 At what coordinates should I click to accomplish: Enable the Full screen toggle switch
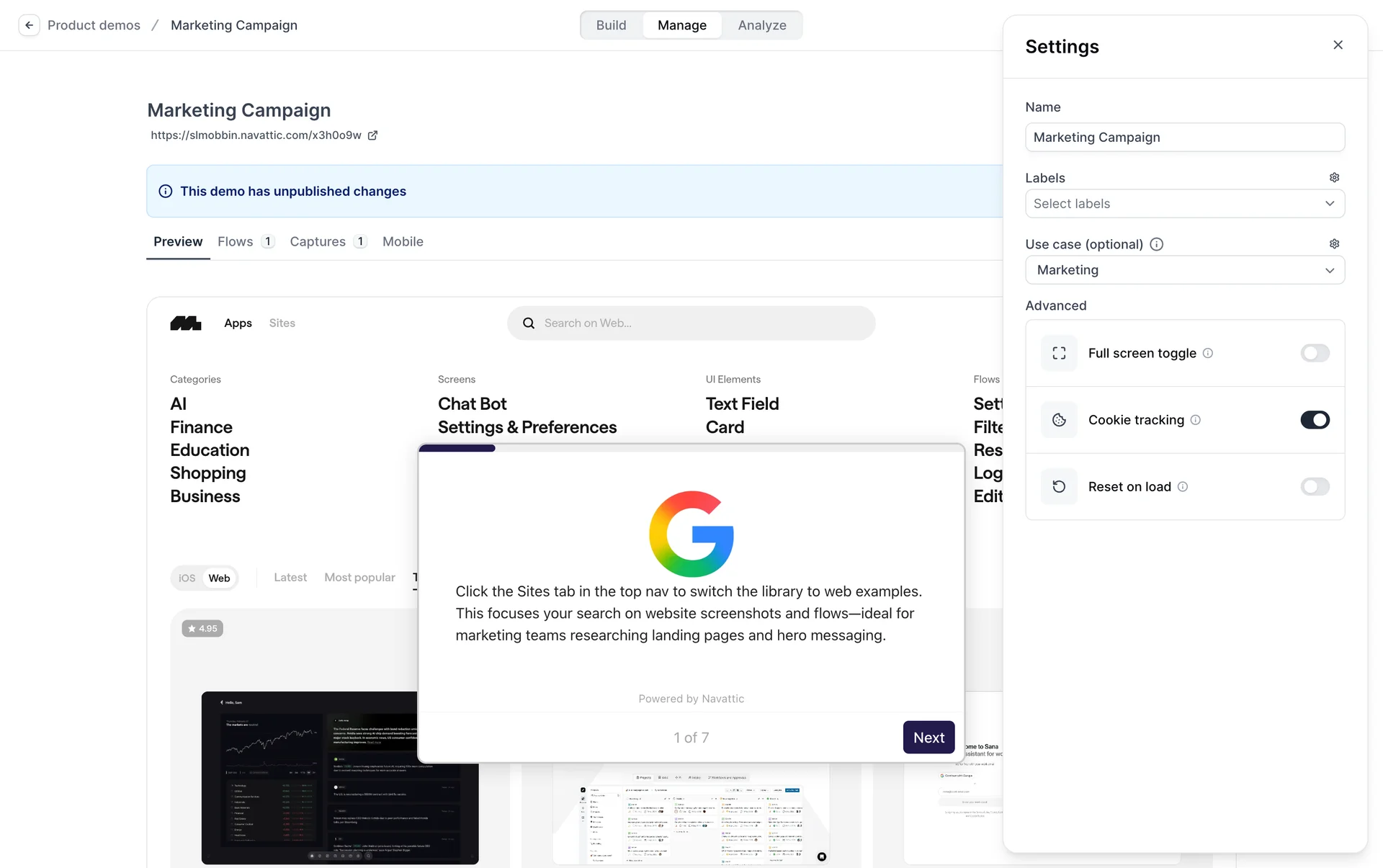click(1314, 353)
